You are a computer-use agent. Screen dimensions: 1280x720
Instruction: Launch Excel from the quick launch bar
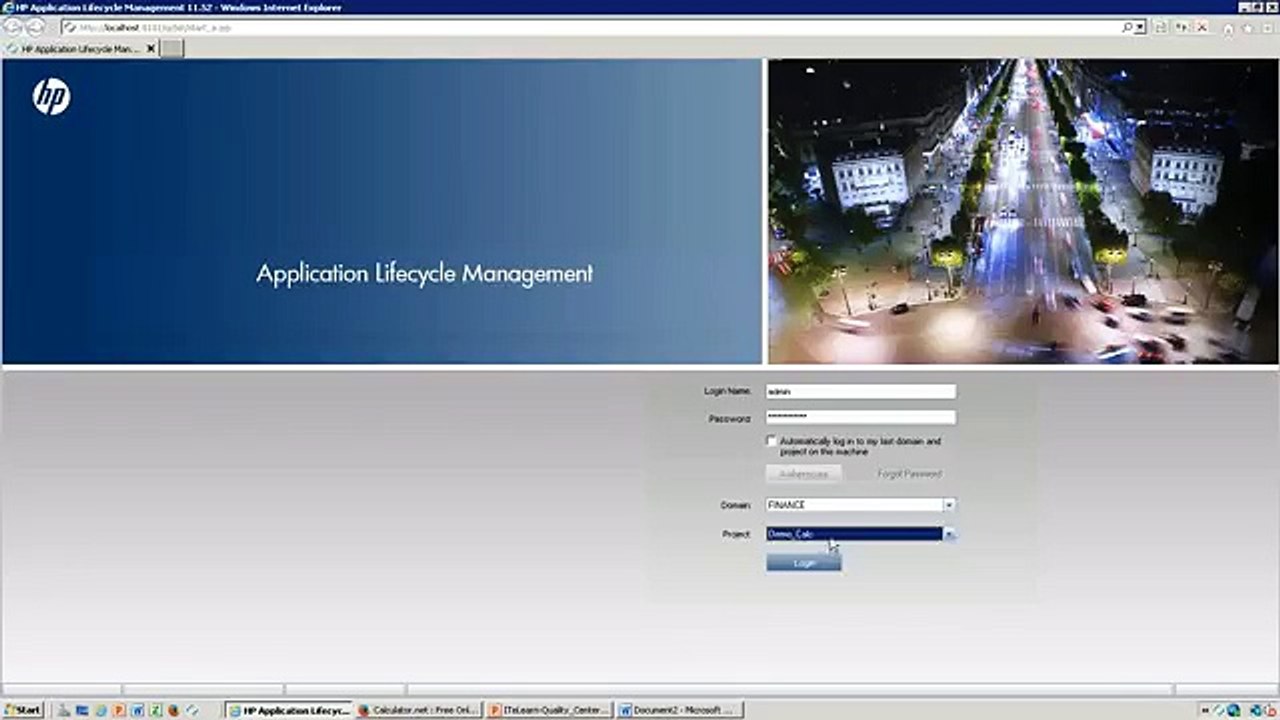[155, 711]
